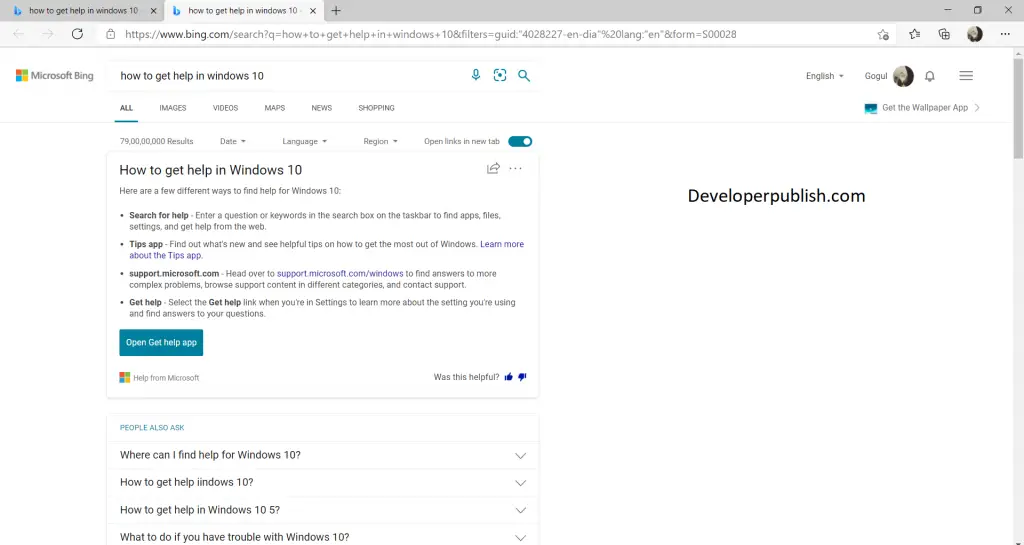Open Bing notifications bell
The width and height of the screenshot is (1024, 545).
(930, 76)
